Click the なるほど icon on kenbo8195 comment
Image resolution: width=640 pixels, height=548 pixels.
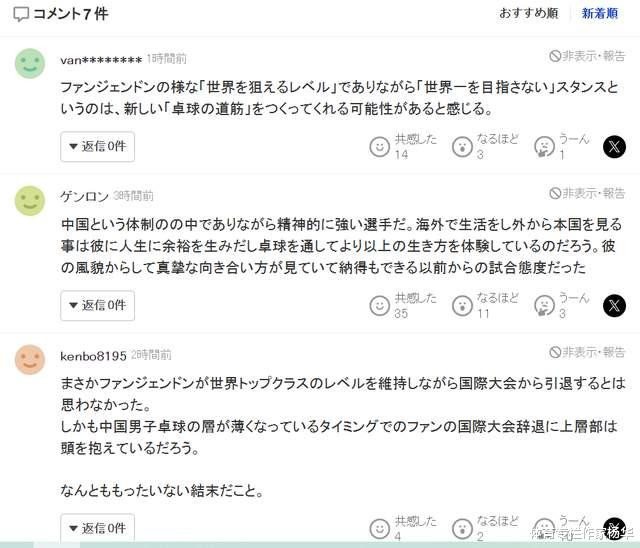tap(462, 529)
